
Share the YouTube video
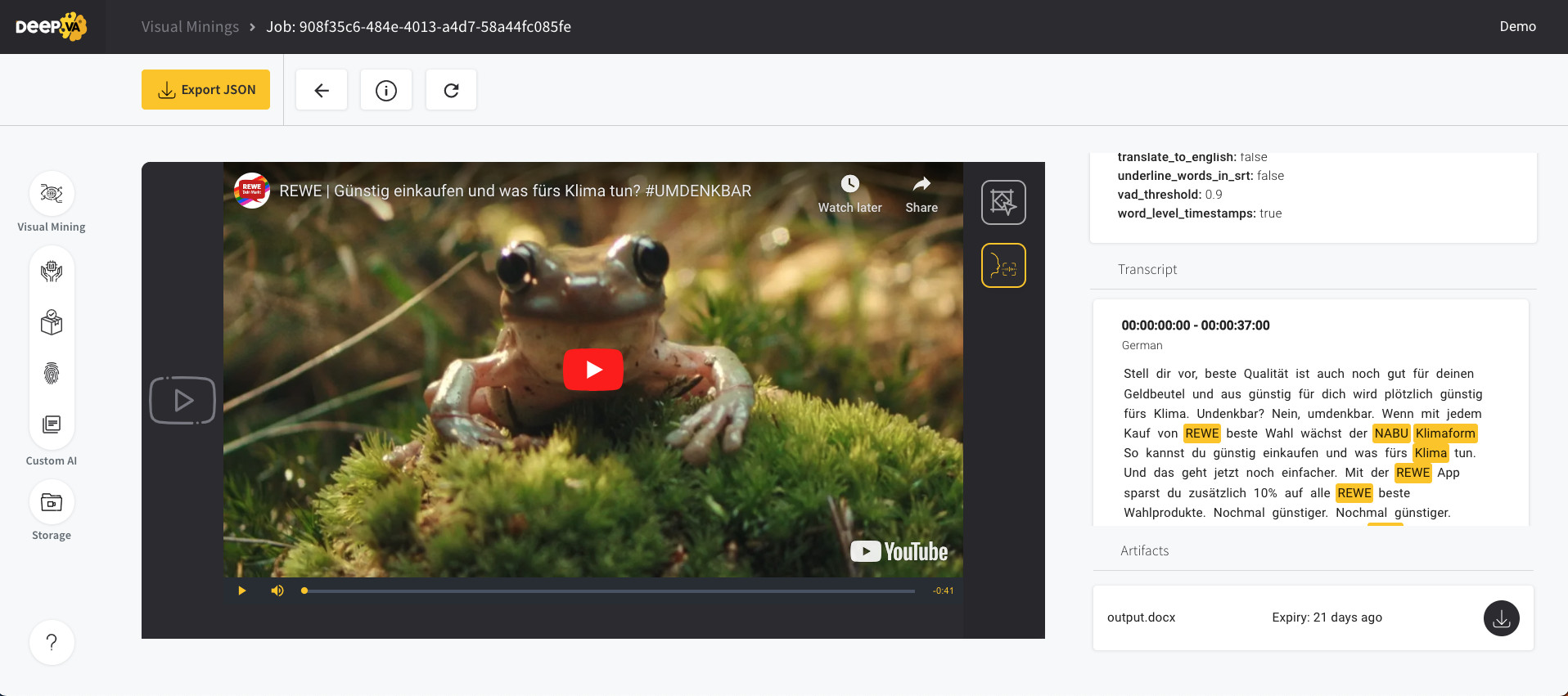(x=921, y=195)
